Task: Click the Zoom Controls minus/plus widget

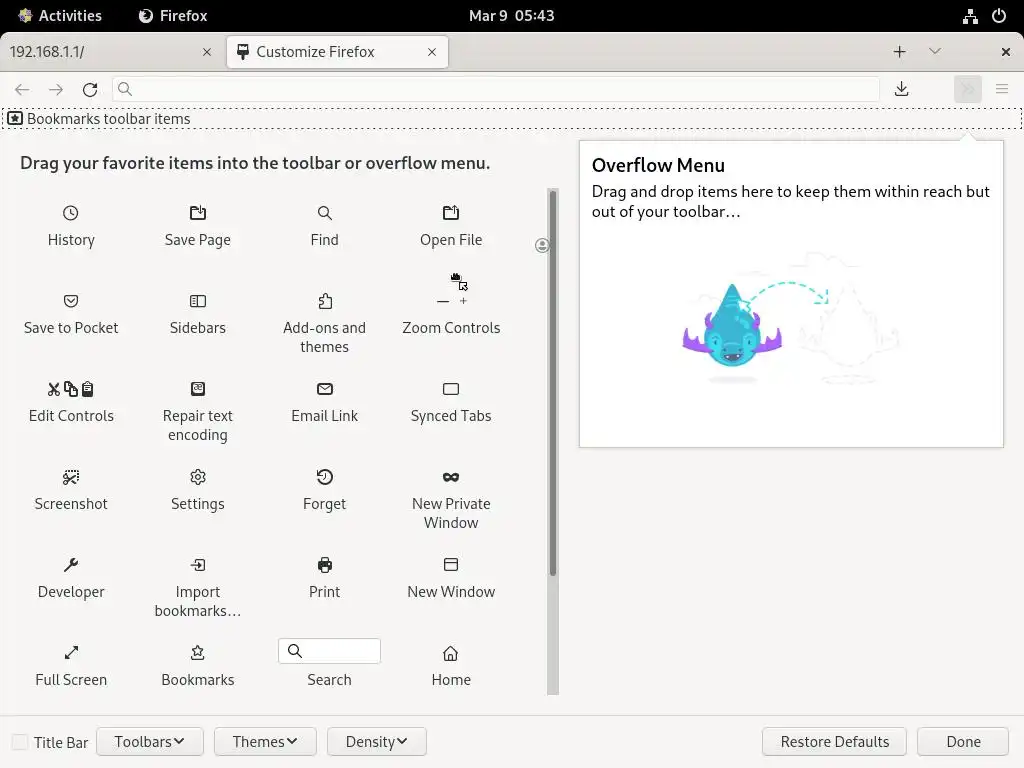Action: tap(452, 301)
